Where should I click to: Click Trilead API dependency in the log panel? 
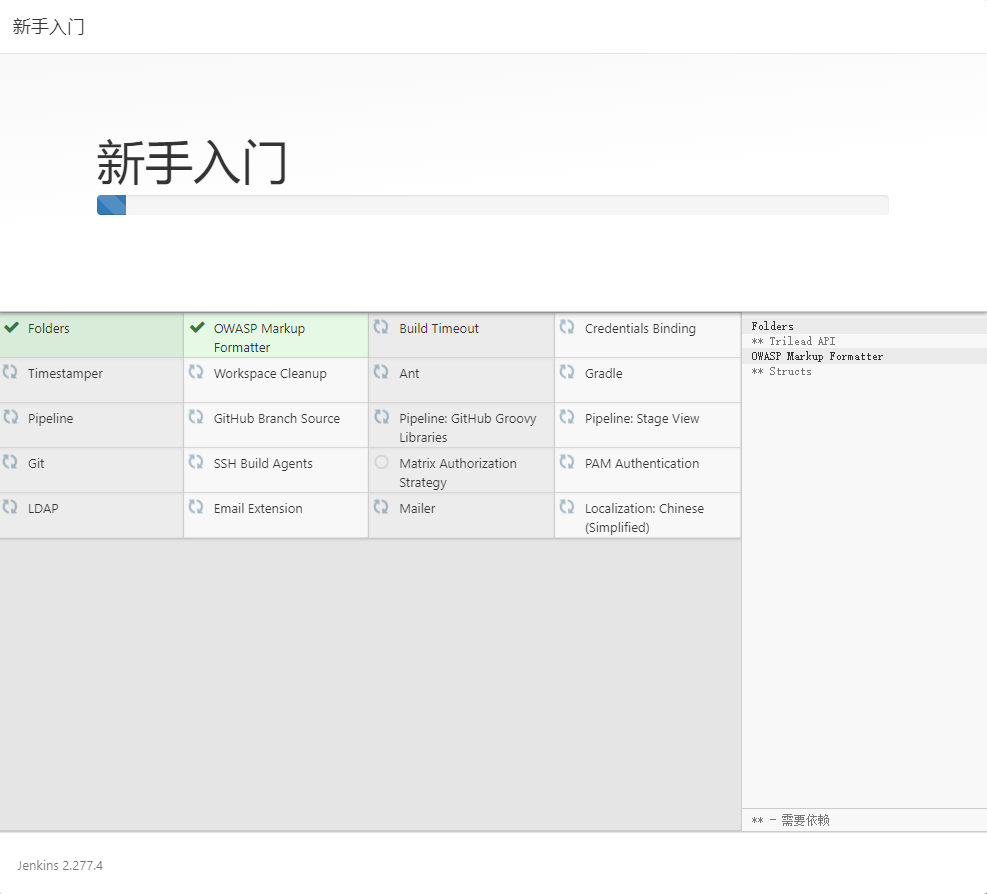click(793, 340)
